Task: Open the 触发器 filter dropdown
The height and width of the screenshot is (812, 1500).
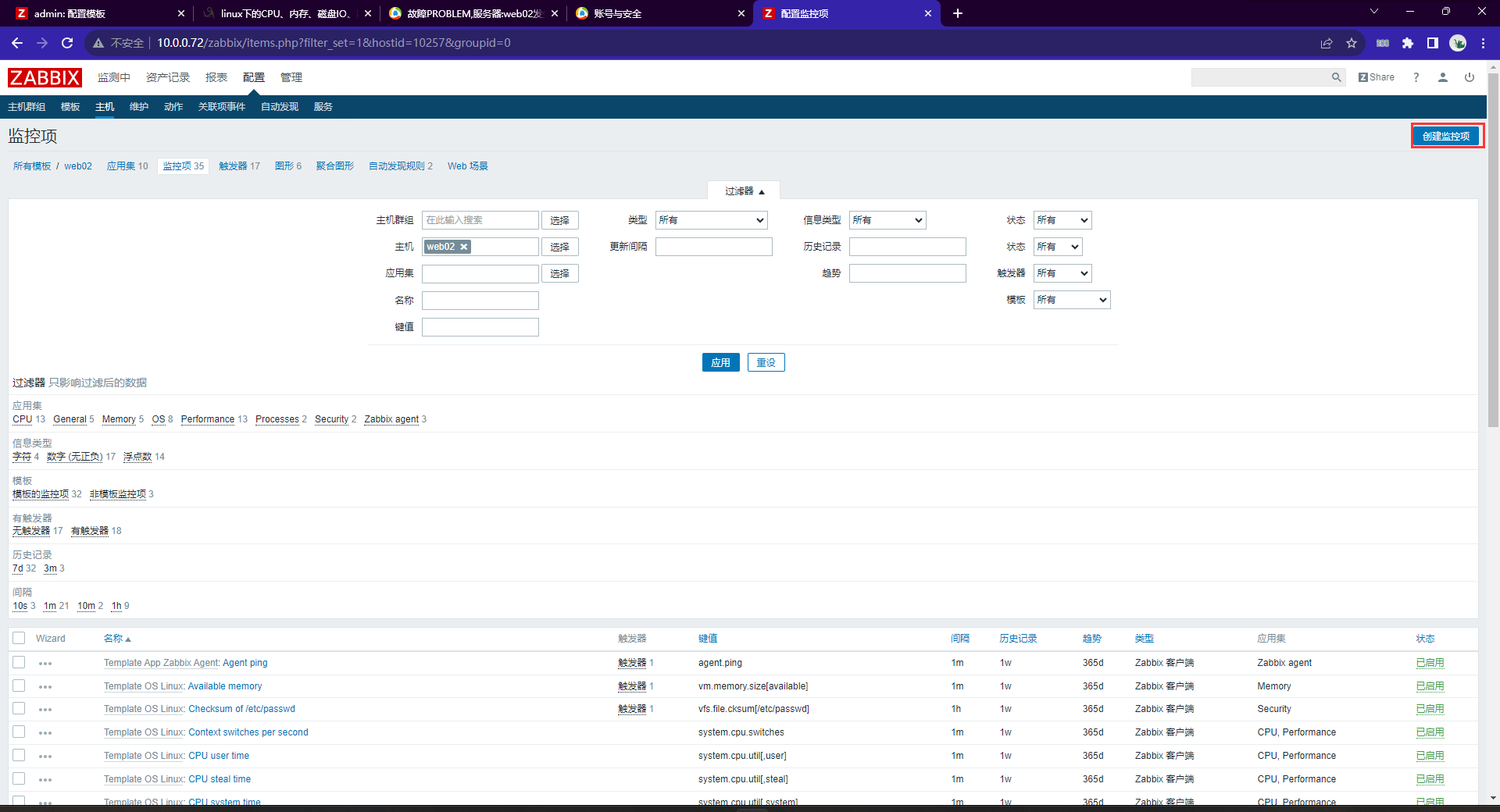Action: (x=1062, y=273)
